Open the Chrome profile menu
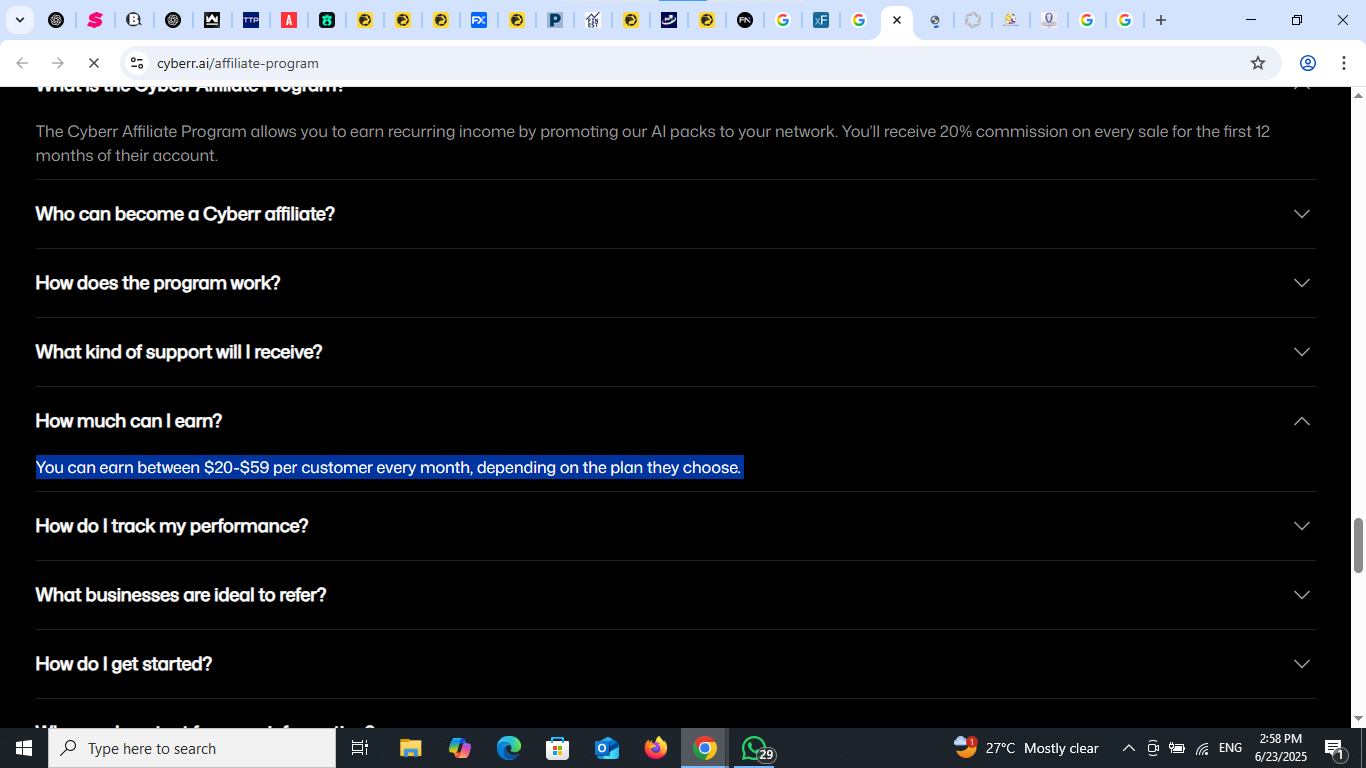This screenshot has height=768, width=1366. coord(1307,63)
